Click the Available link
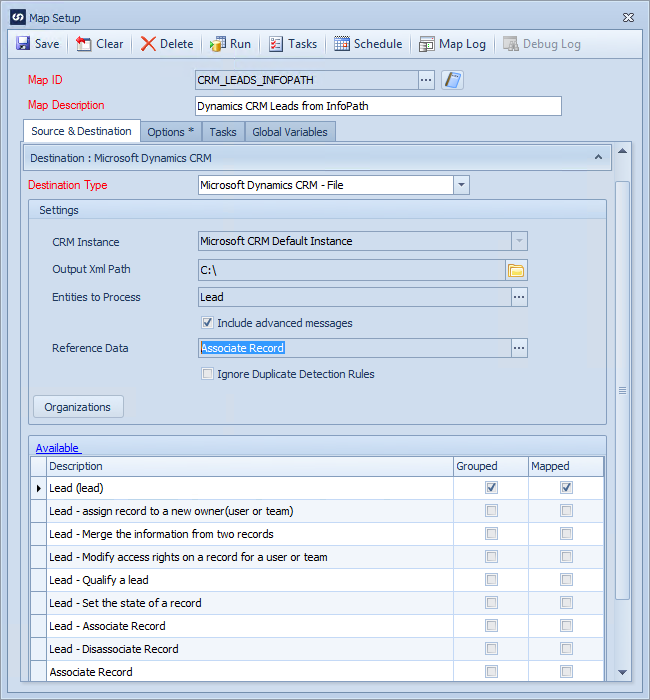 58,448
